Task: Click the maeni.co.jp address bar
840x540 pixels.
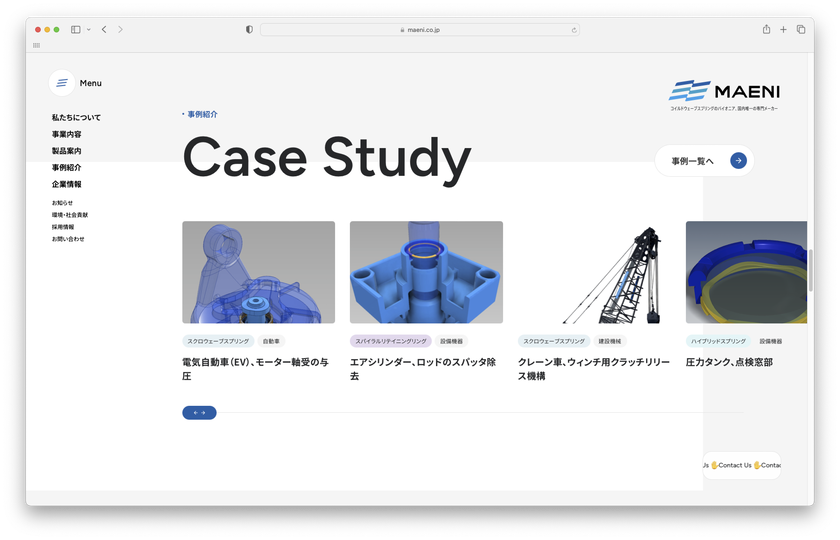Action: tap(420, 30)
